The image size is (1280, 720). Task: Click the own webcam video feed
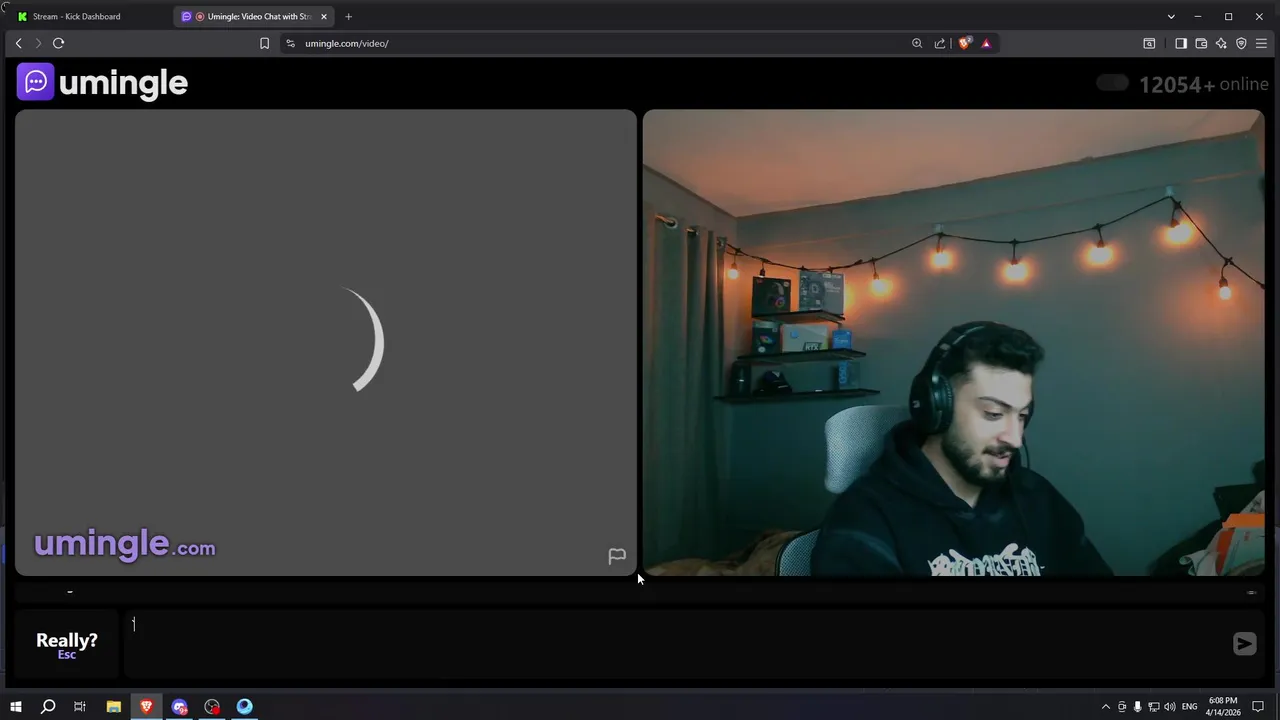click(953, 343)
